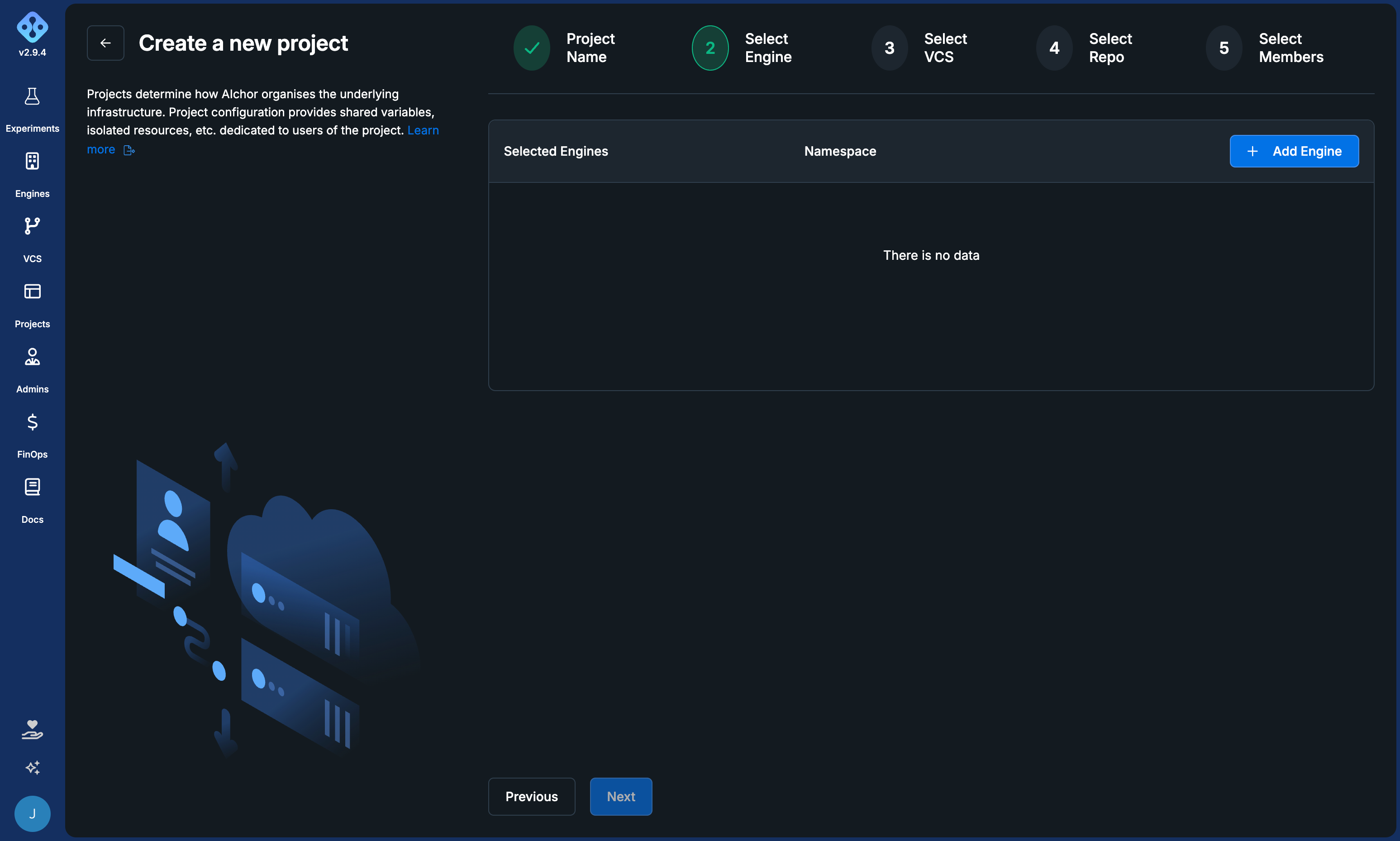Click the Alchor logo at top
1400x841 pixels.
tap(32, 27)
